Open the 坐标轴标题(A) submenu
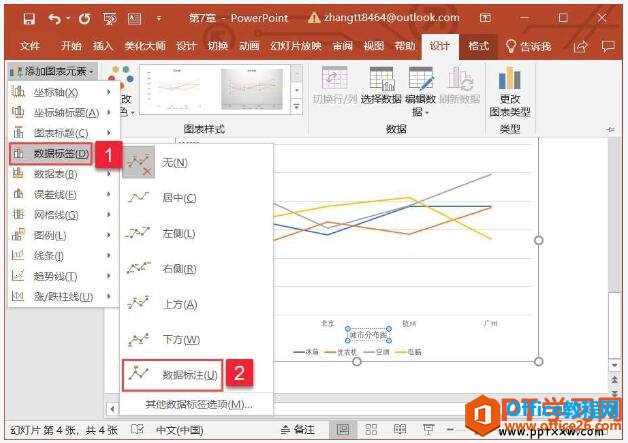This screenshot has width=628, height=443. pos(62,113)
